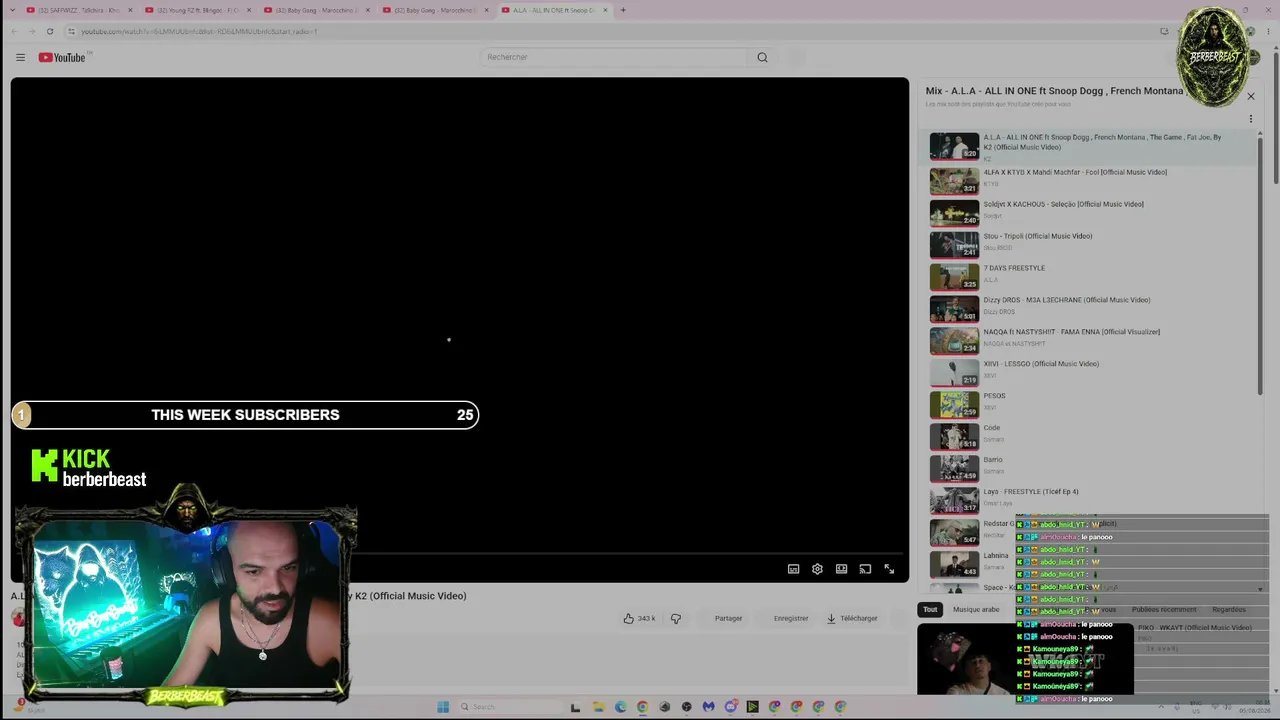The height and width of the screenshot is (720, 1280).
Task: Launch Microsoft Edge from the taskbar
Action: [x=621, y=707]
